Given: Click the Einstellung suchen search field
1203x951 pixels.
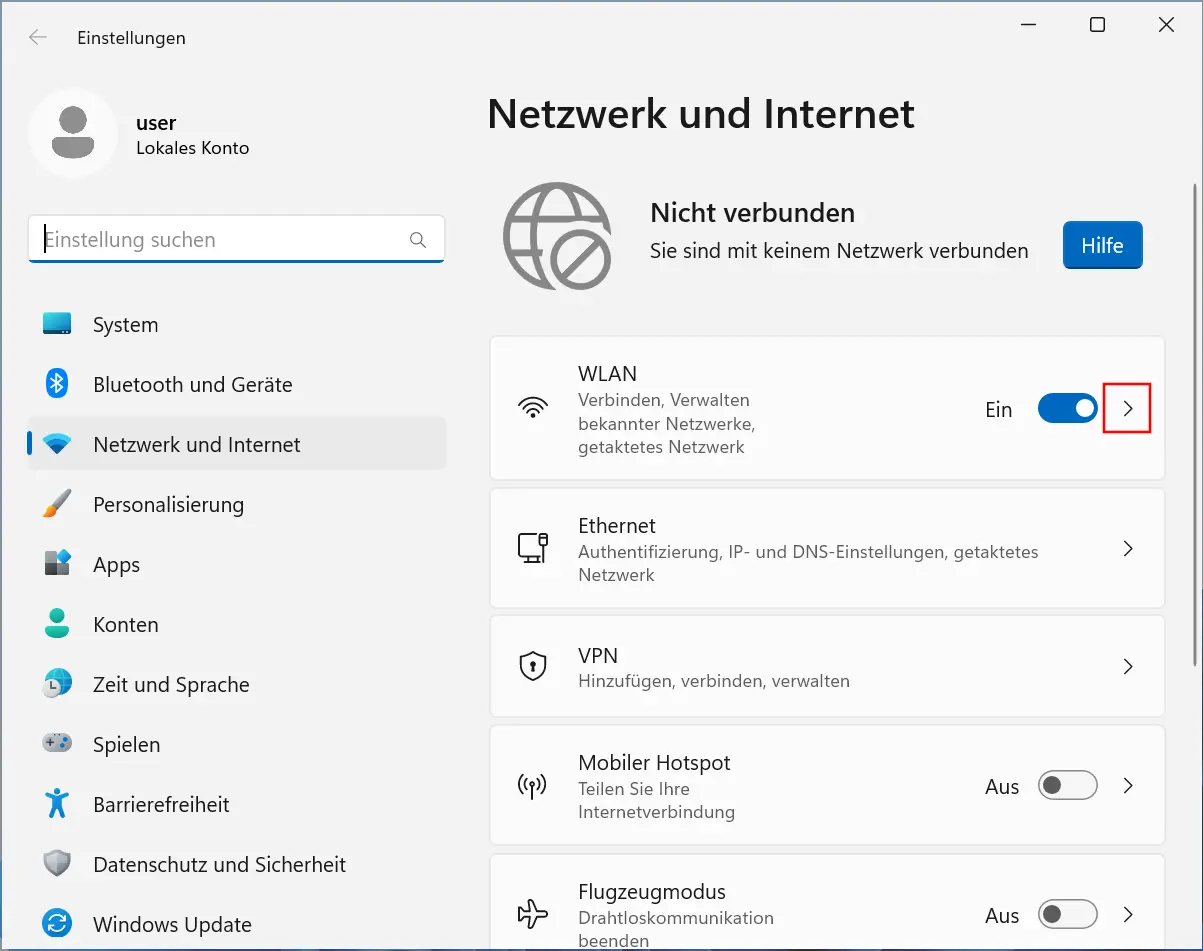Looking at the screenshot, I should (220, 240).
